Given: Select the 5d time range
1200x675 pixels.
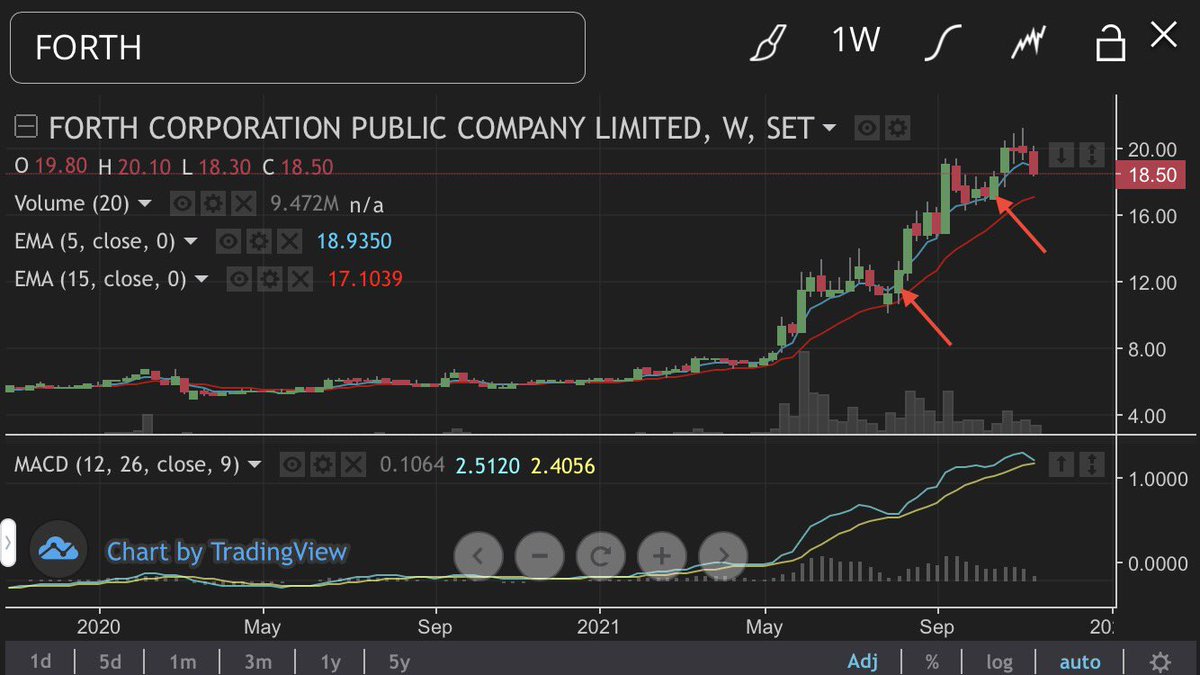Looking at the screenshot, I should (111, 661).
